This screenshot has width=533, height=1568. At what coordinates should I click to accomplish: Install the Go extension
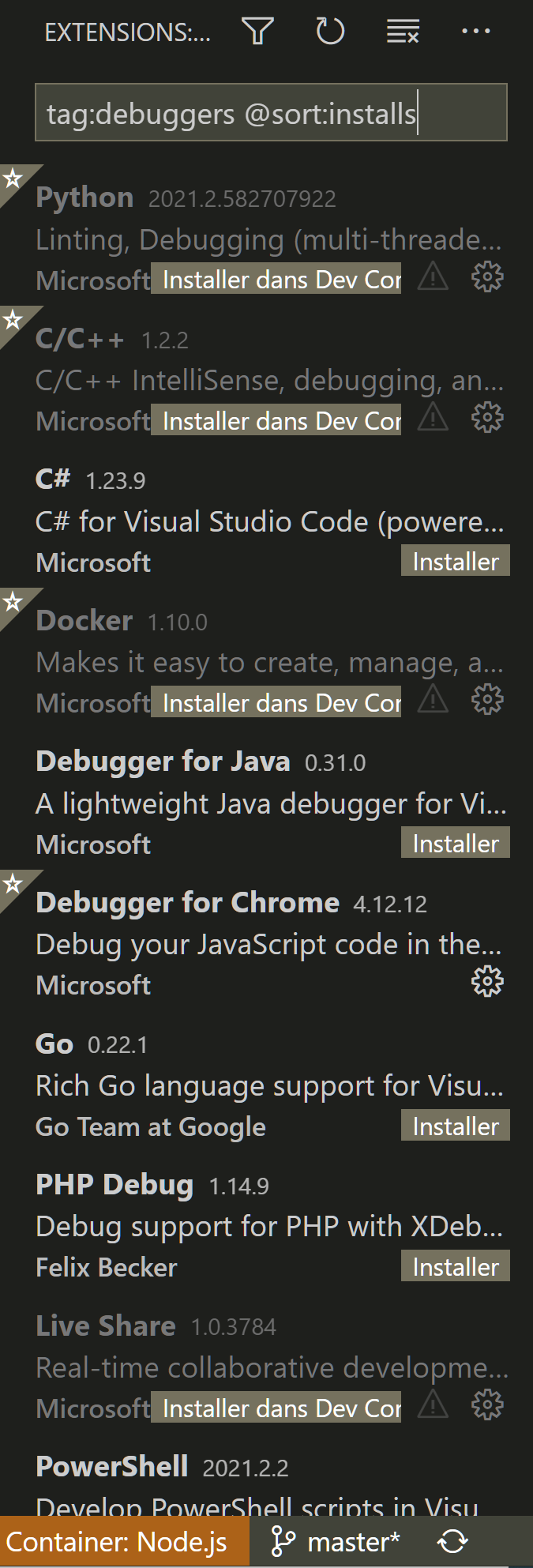(455, 1125)
